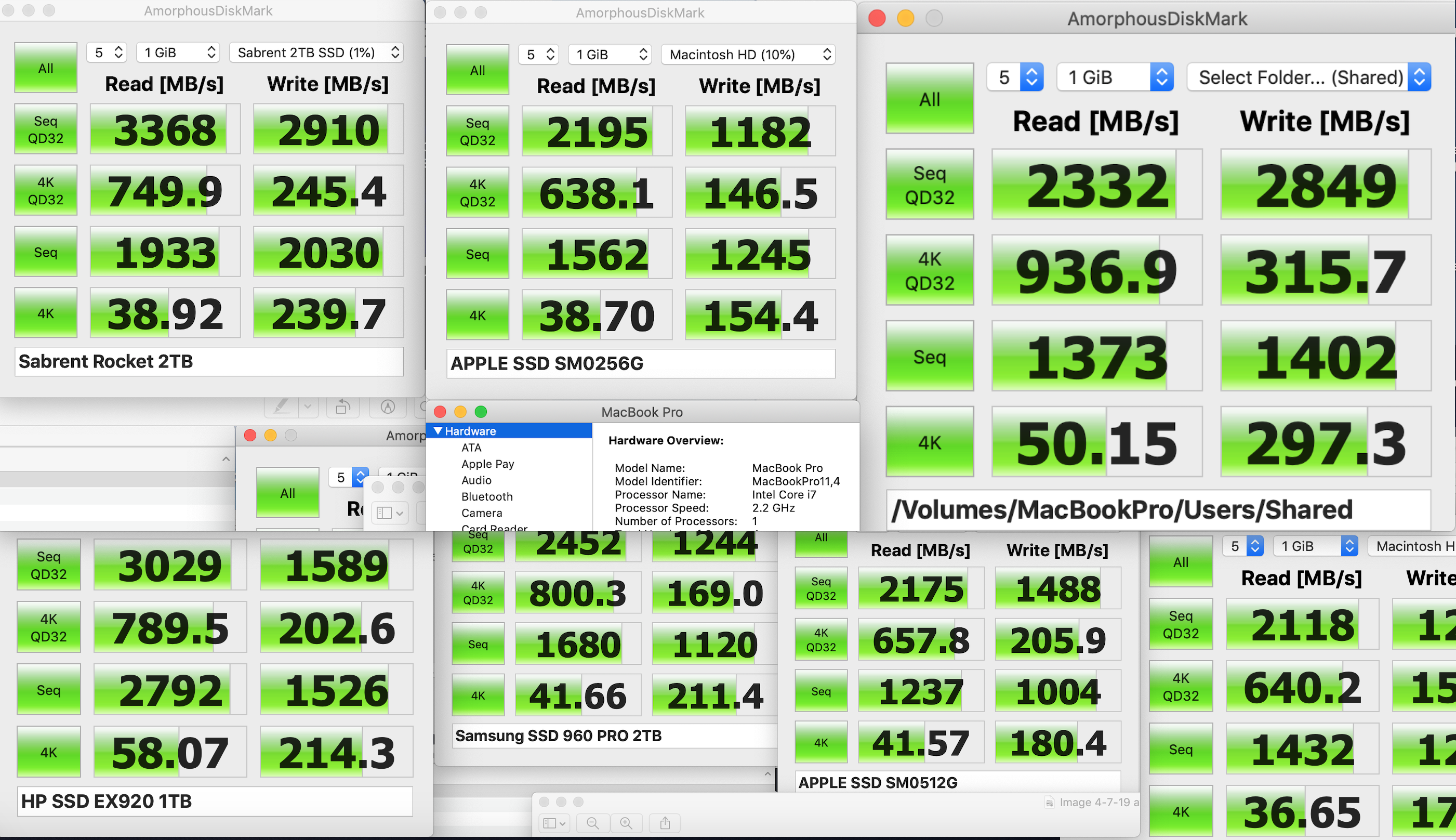
Task: Run Seq test in front Shared window
Action: [x=930, y=357]
